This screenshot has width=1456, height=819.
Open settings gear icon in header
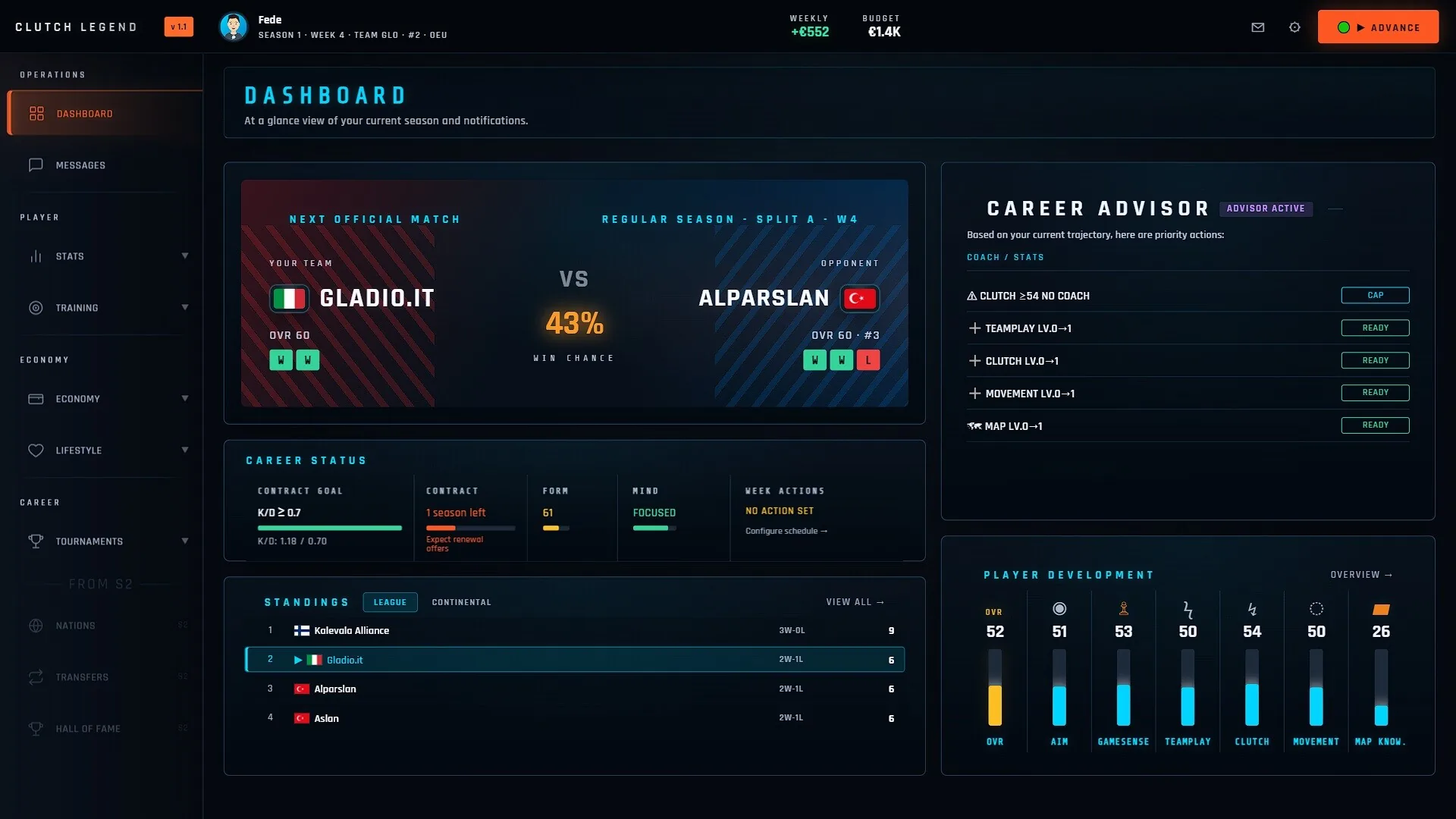pyautogui.click(x=1294, y=27)
